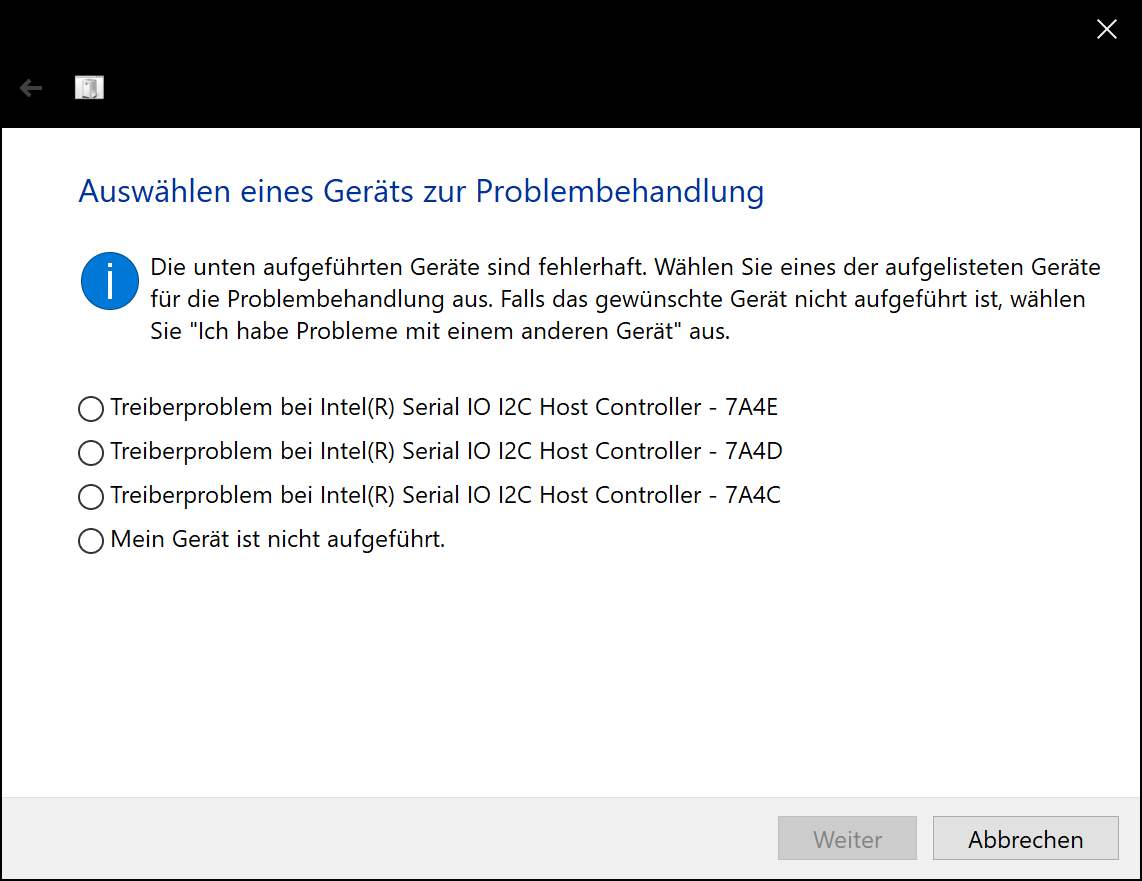Click the Weiter button

[x=847, y=838]
